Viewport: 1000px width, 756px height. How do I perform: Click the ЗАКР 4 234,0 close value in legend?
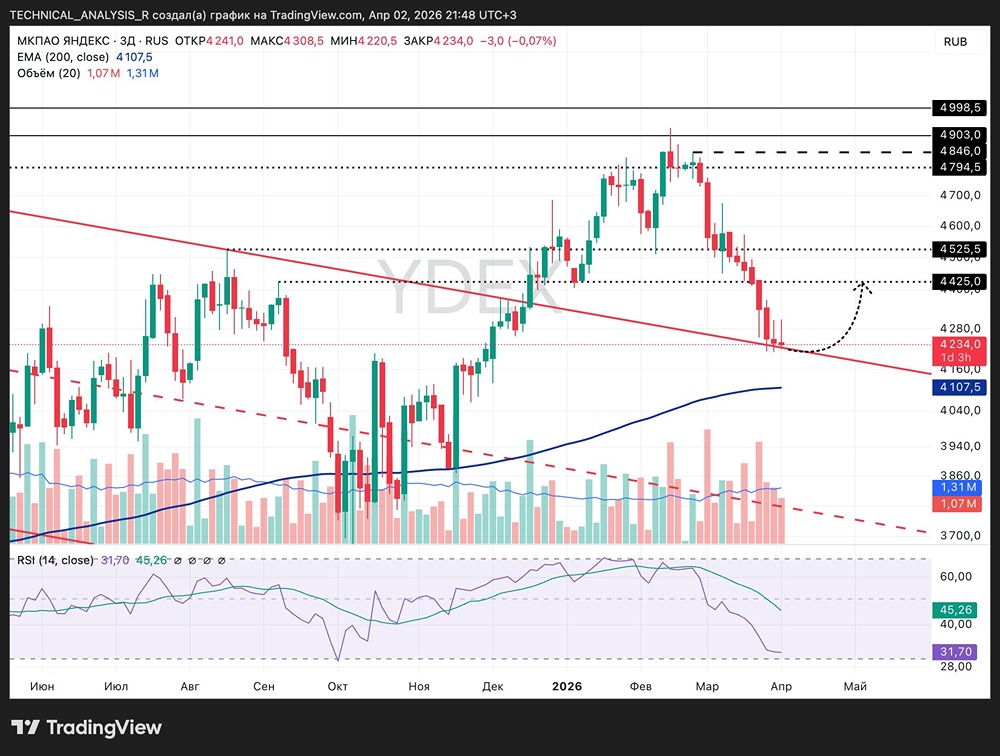[438, 41]
